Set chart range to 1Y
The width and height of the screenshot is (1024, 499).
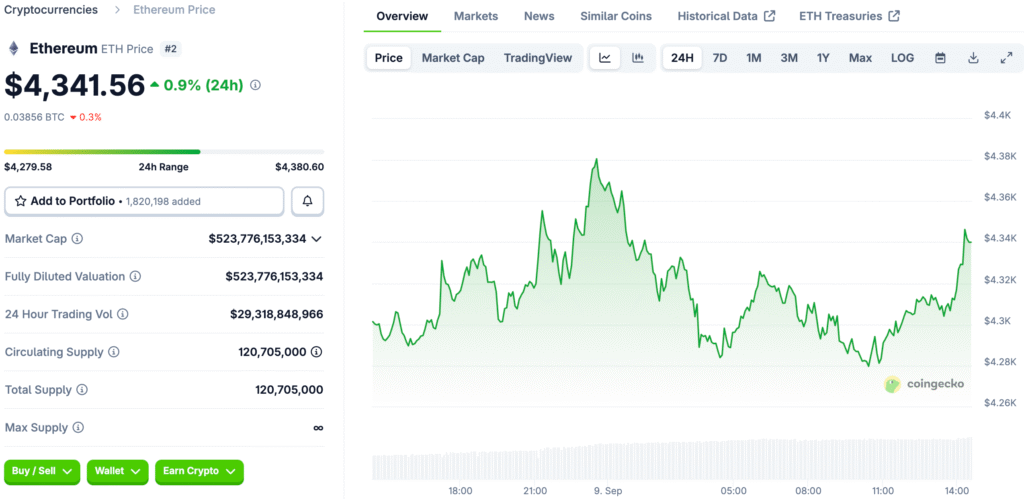(823, 58)
